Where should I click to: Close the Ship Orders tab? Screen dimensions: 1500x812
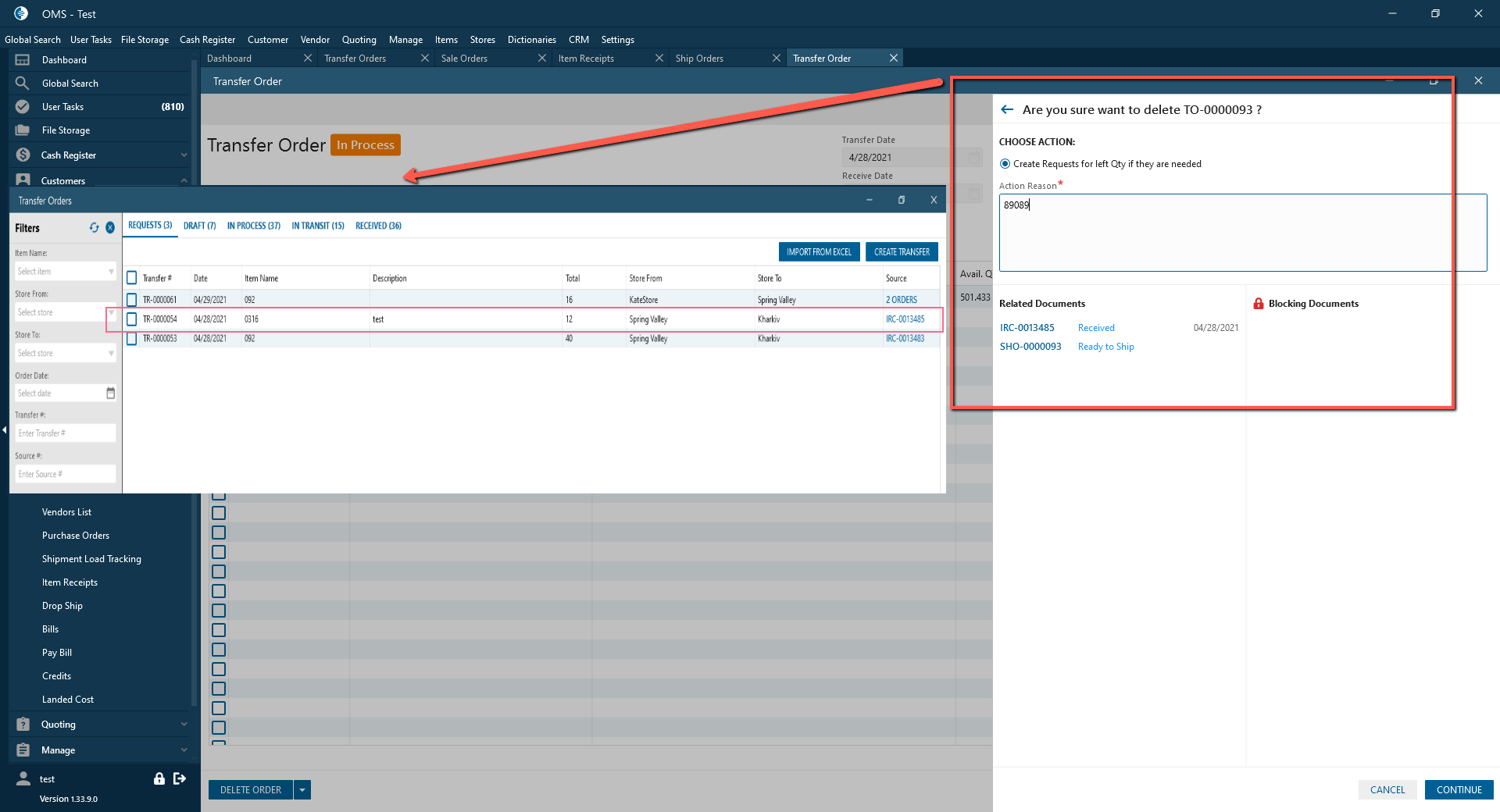coord(777,59)
